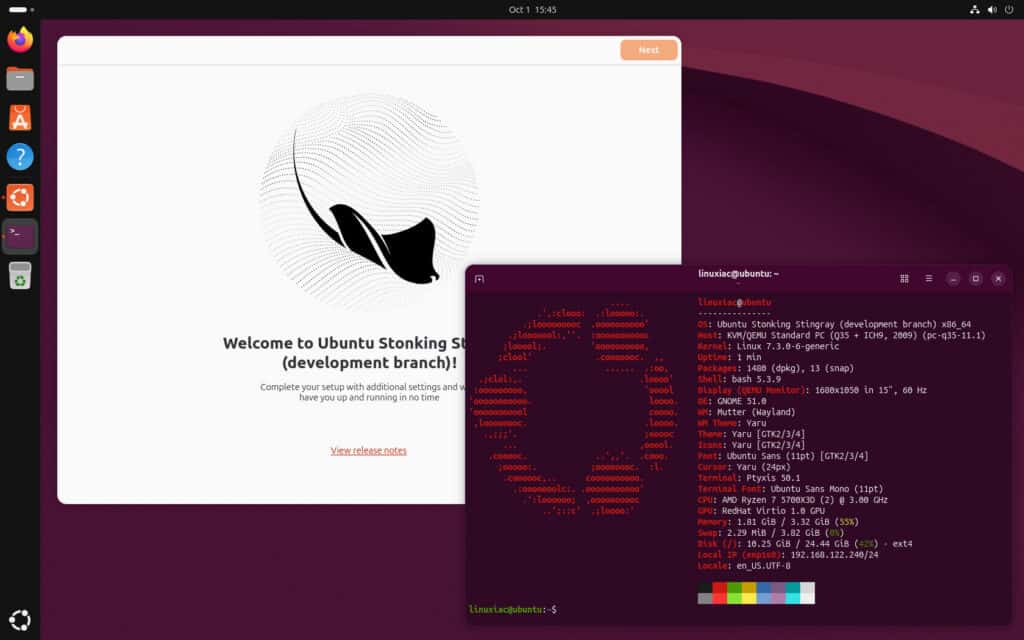Click the stingray illustration in welcome window
The height and width of the screenshot is (640, 1024).
pos(369,202)
